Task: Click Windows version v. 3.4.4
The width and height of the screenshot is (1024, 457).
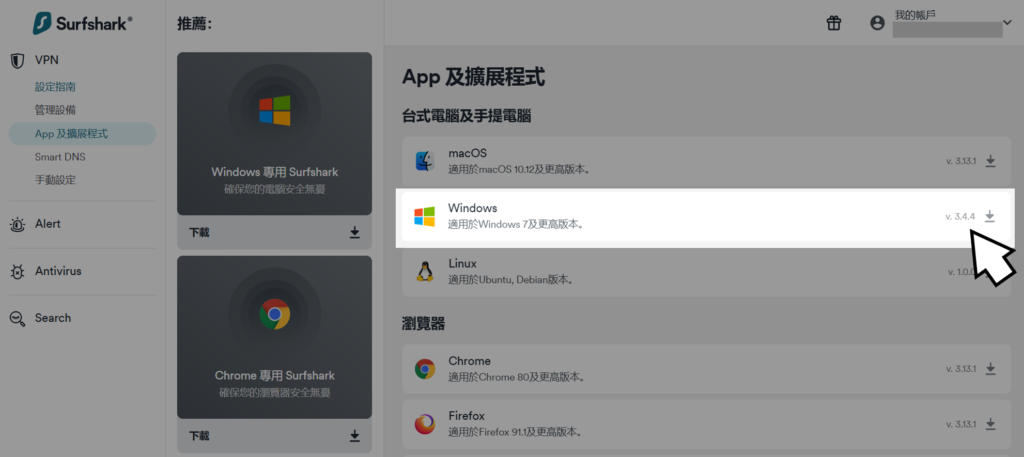Action: coord(961,216)
